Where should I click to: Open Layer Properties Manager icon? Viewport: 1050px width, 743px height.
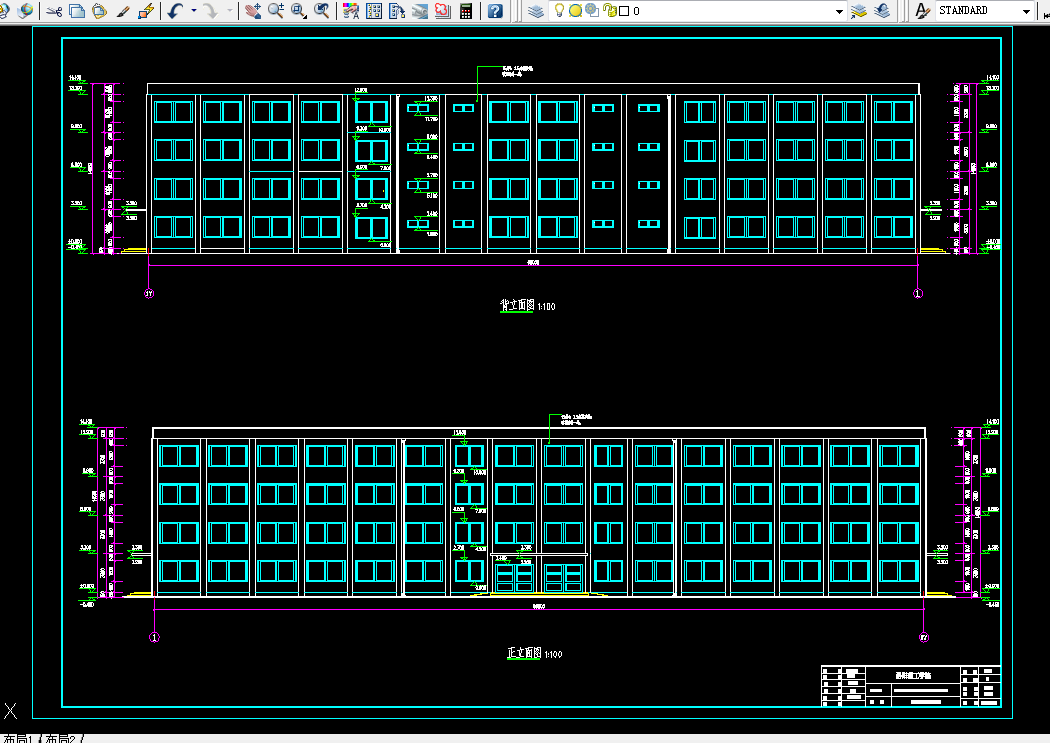[x=536, y=11]
